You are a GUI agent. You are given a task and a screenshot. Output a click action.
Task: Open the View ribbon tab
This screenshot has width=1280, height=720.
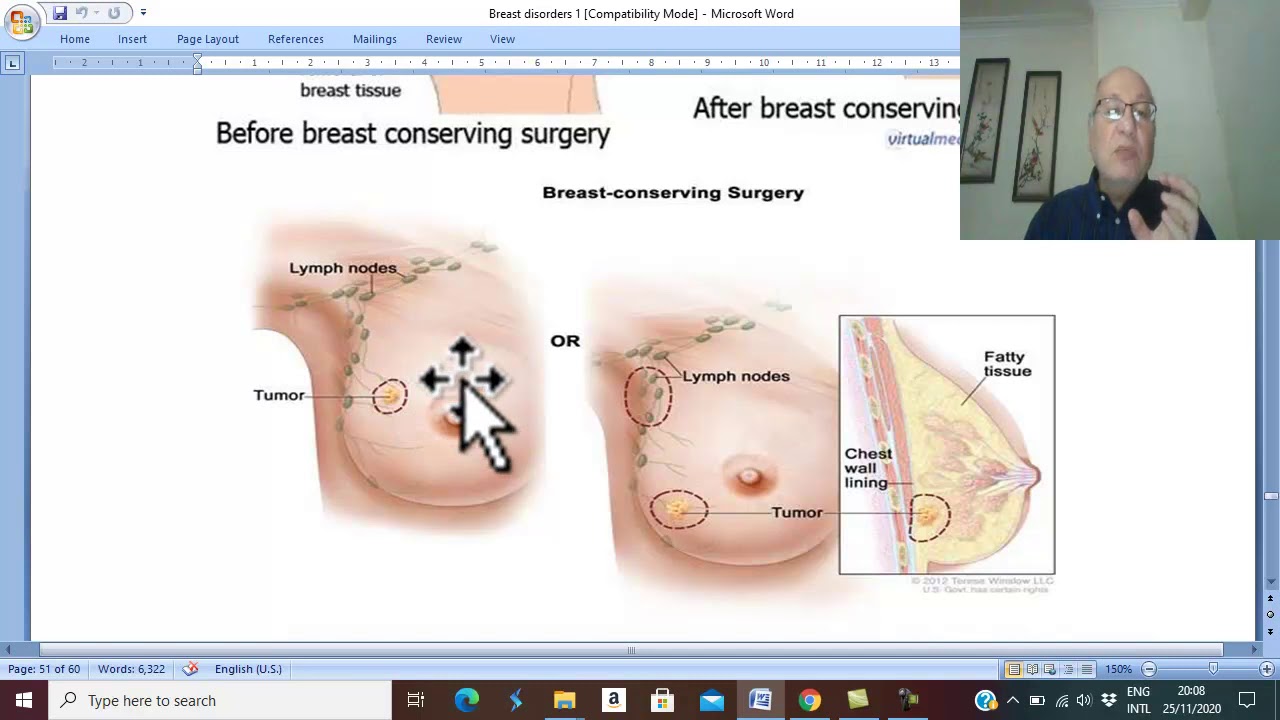(x=502, y=39)
